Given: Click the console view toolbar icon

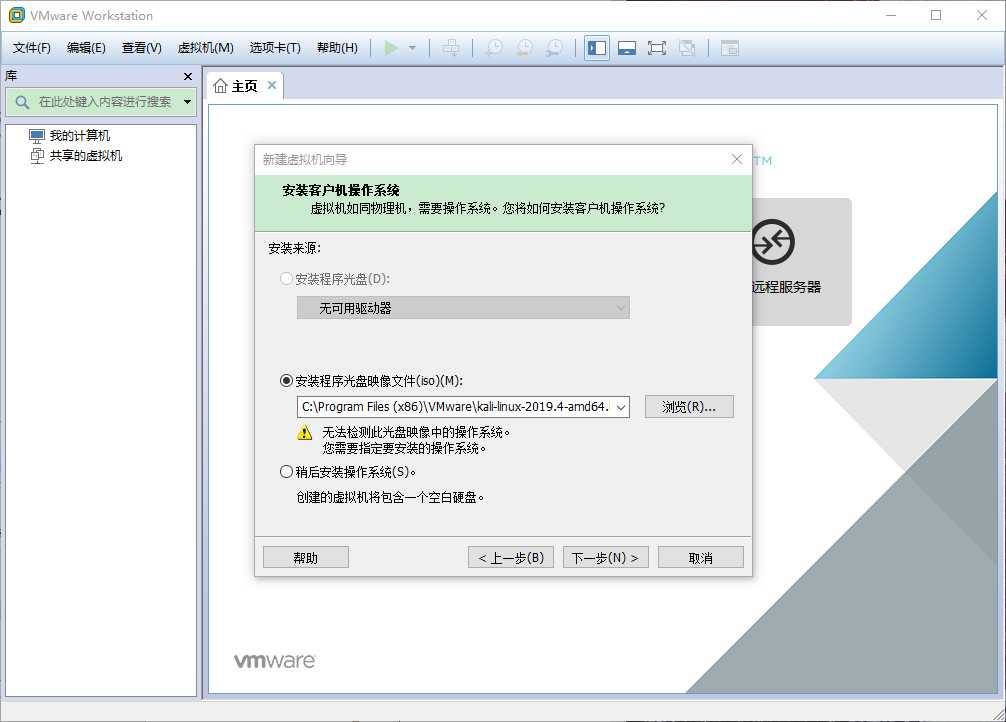Looking at the screenshot, I should click(x=729, y=48).
